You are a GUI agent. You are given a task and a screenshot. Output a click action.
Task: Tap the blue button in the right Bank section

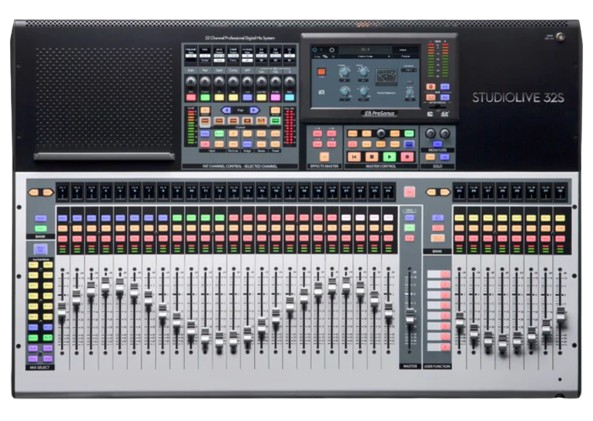click(438, 218)
